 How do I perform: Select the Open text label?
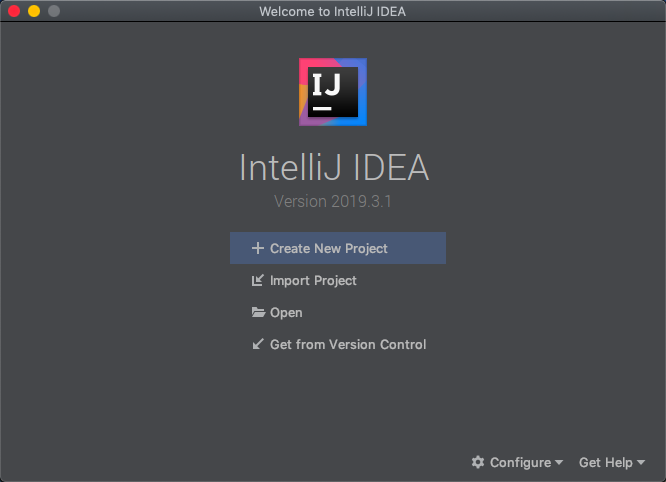[286, 313]
